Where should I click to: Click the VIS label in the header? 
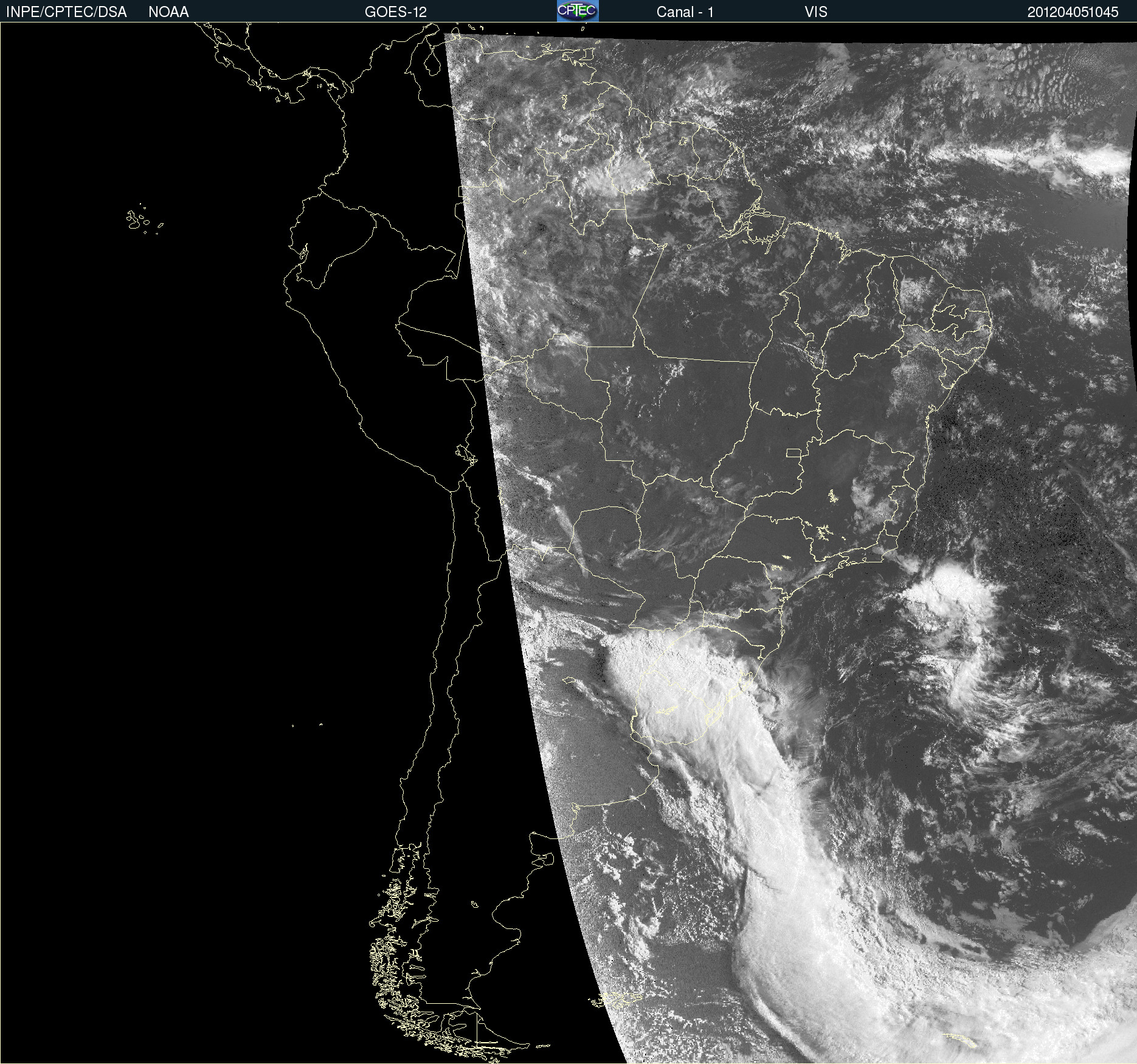tap(816, 12)
